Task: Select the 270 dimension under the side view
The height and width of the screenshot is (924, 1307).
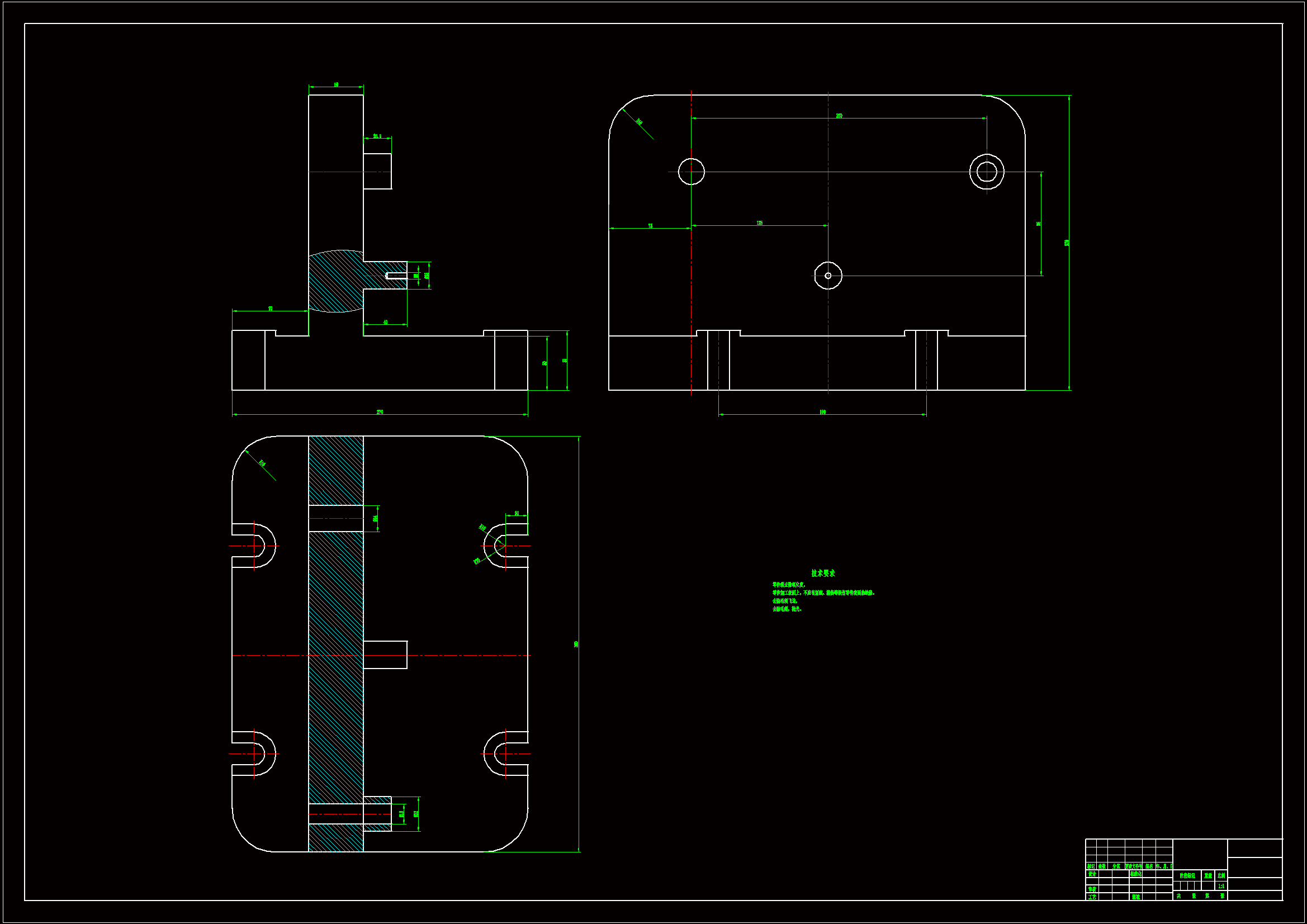Action: tap(380, 411)
